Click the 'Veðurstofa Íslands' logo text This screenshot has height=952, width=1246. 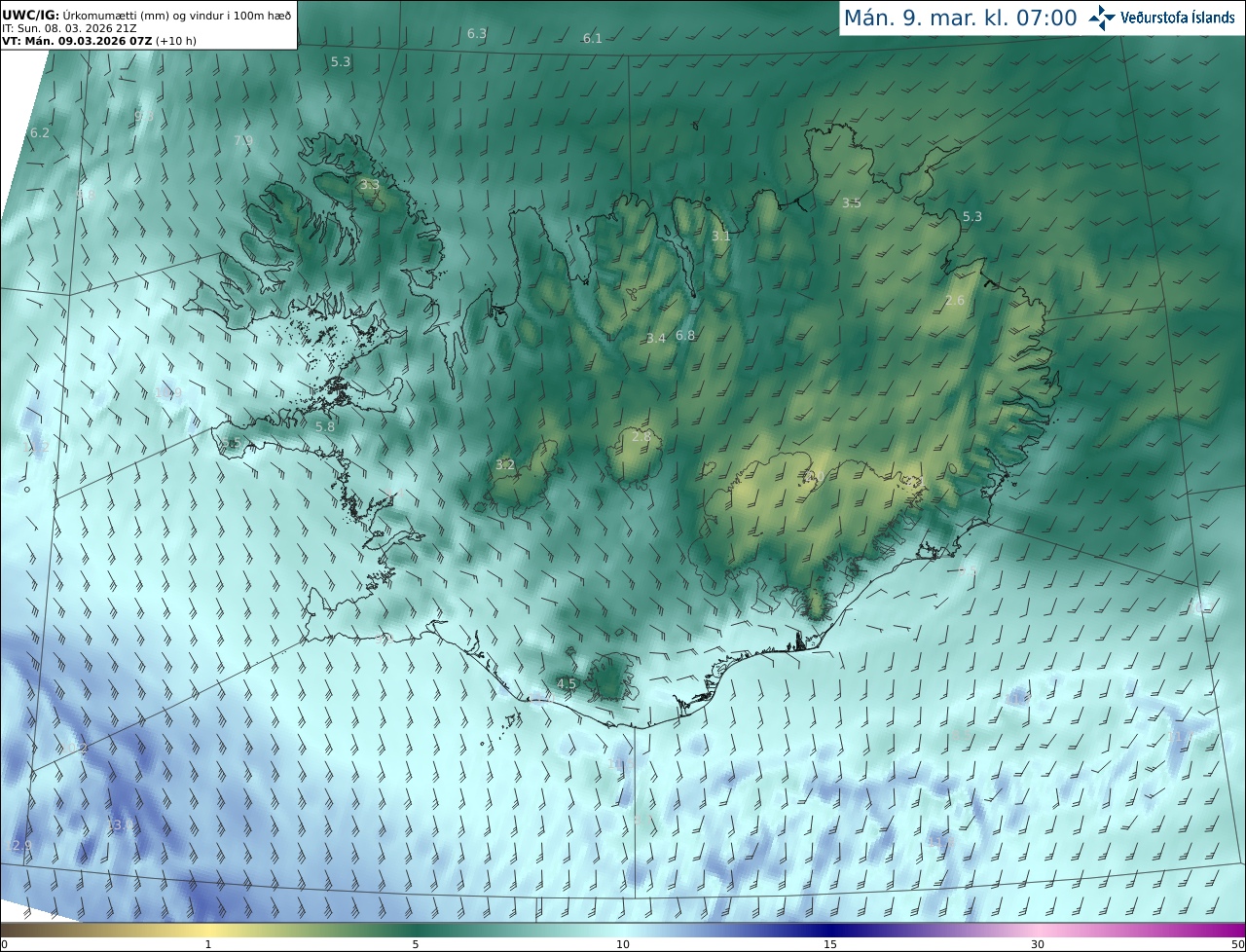[x=1178, y=18]
